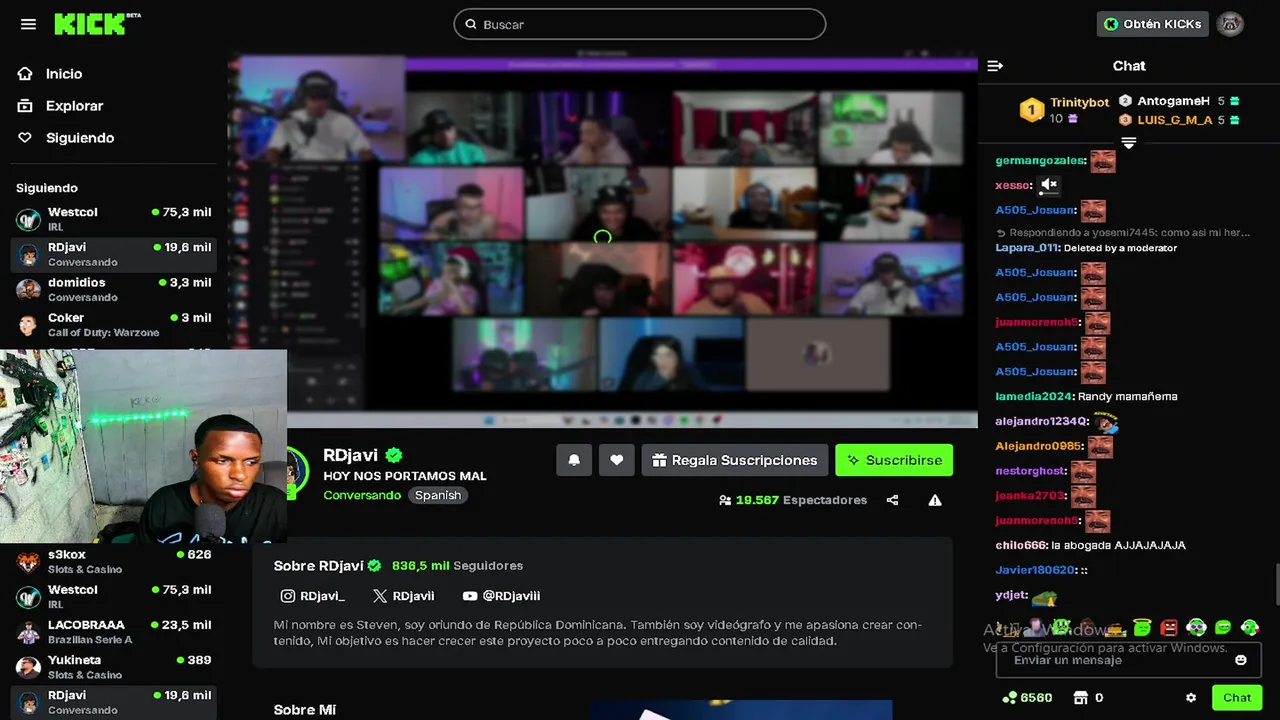
Task: Open Coker Call of Duty: Warzone channel
Action: [x=113, y=324]
